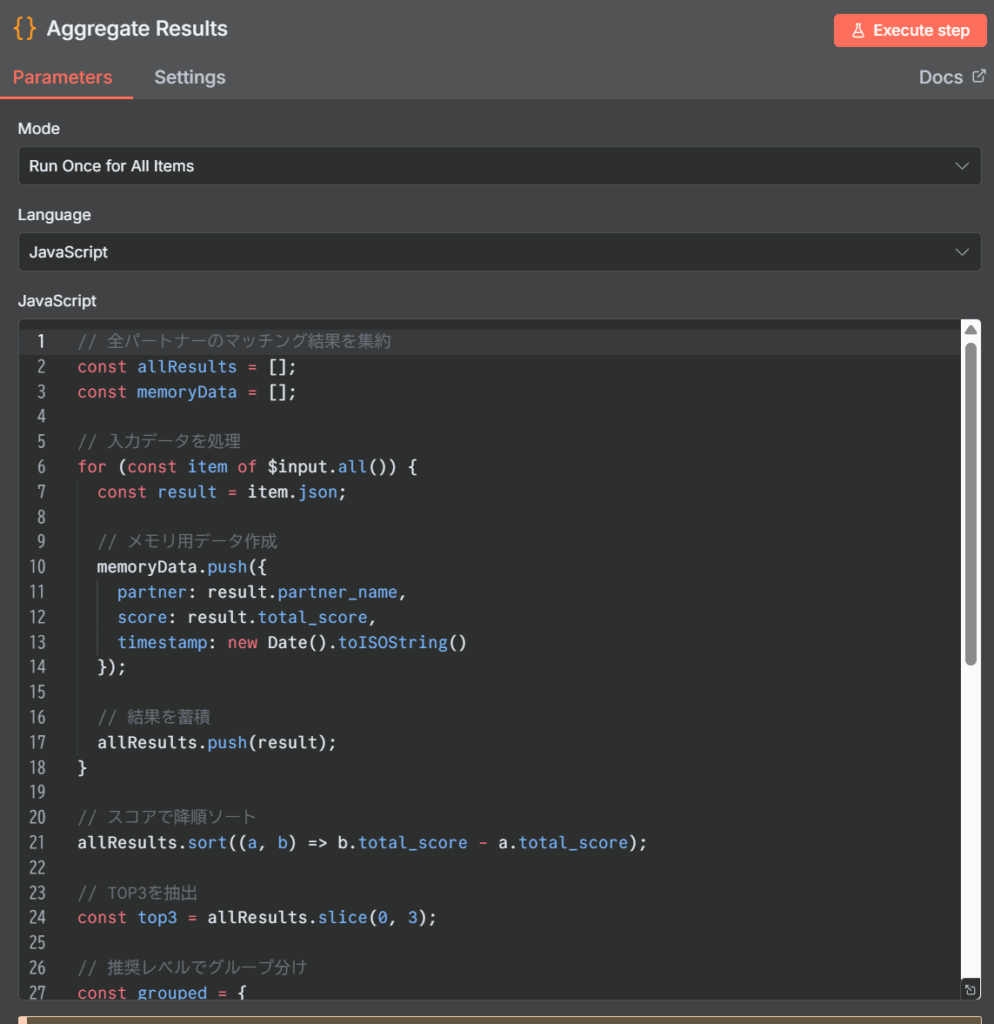The image size is (994, 1024).
Task: Click the 'const top3' slice line
Action: click(257, 917)
